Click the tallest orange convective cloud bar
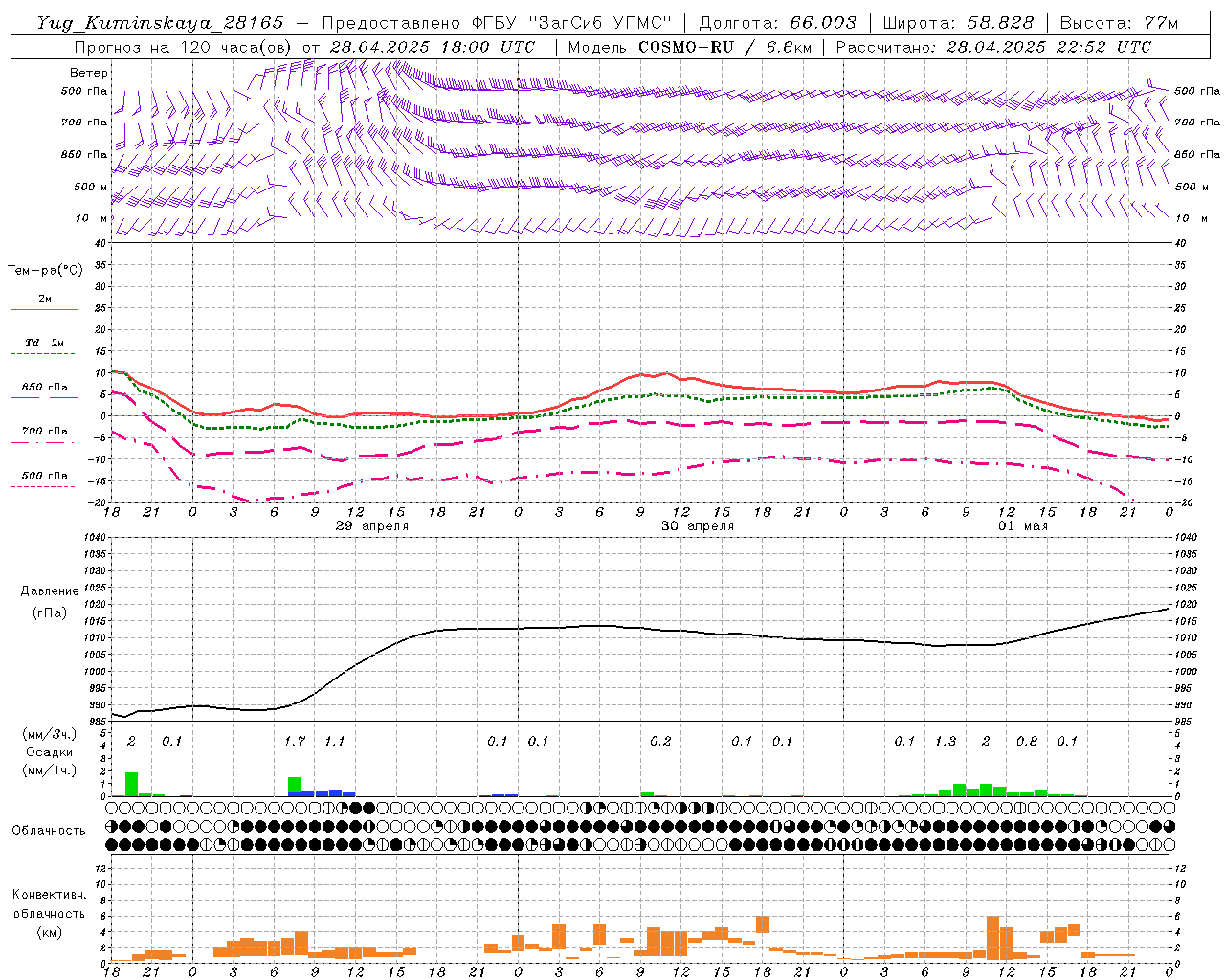1225x980 pixels. [x=992, y=938]
